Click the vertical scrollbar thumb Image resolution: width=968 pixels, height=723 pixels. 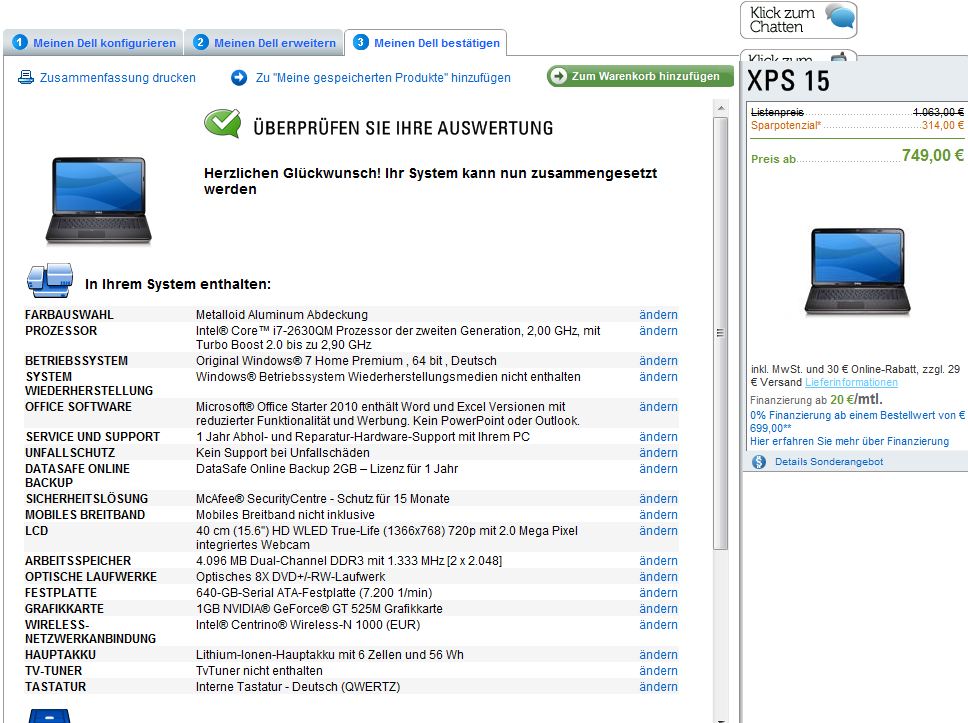click(x=720, y=333)
